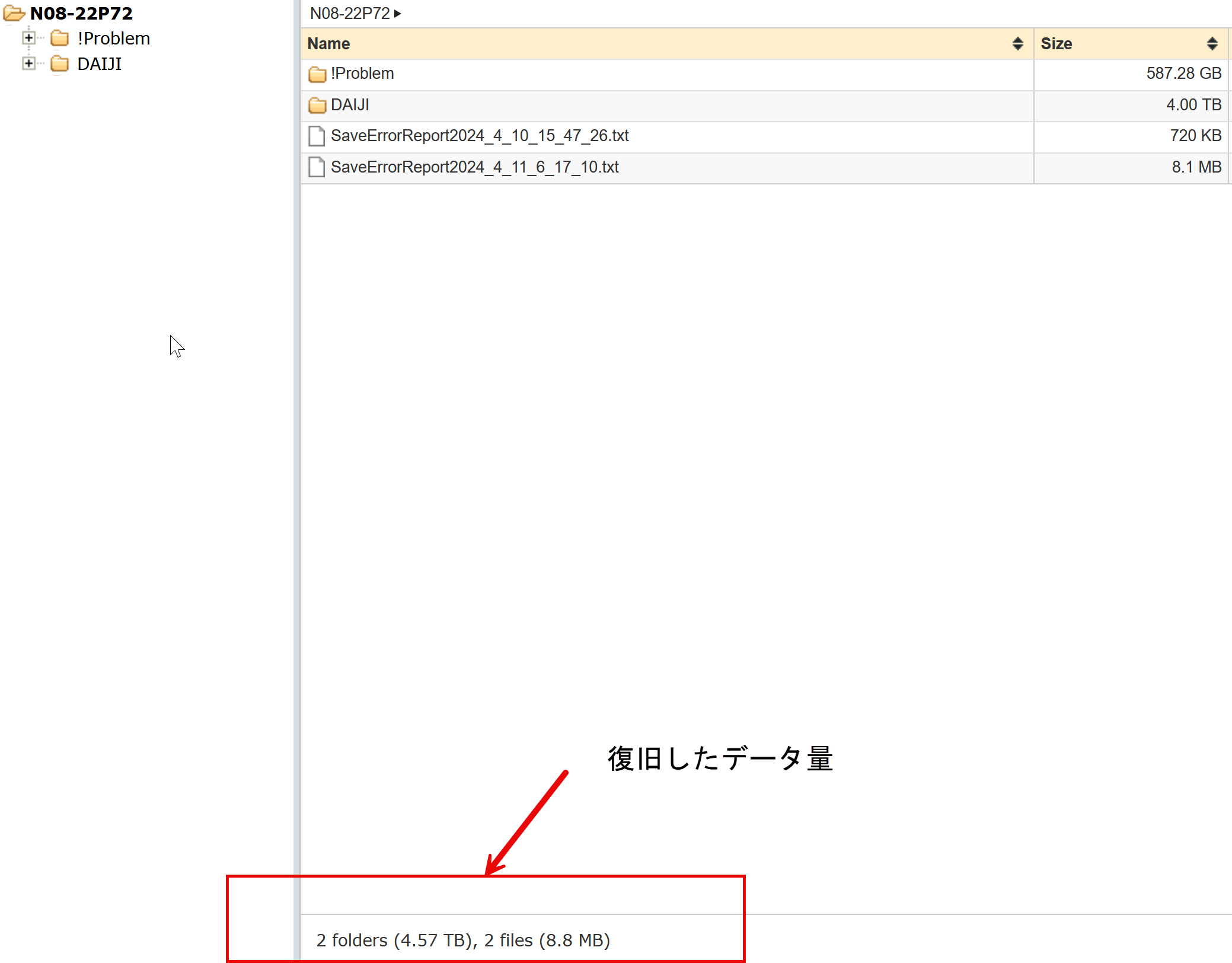The height and width of the screenshot is (963, 1232).
Task: Click the open folder icon beside N08-22P72
Action: click(x=14, y=13)
